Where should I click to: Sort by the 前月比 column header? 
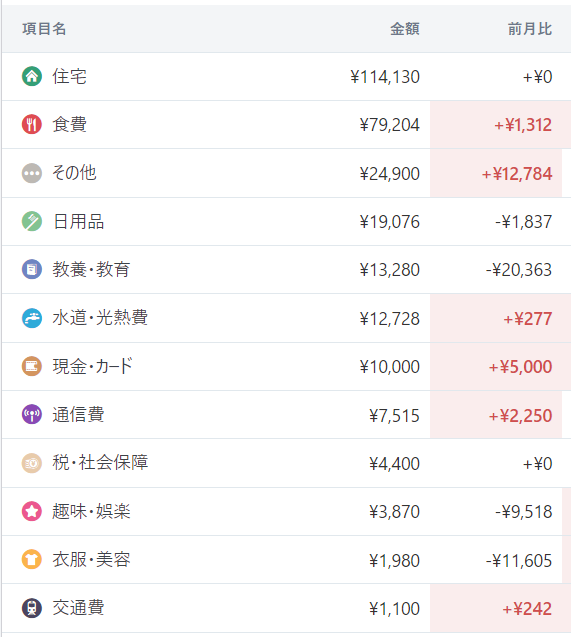coord(530,29)
